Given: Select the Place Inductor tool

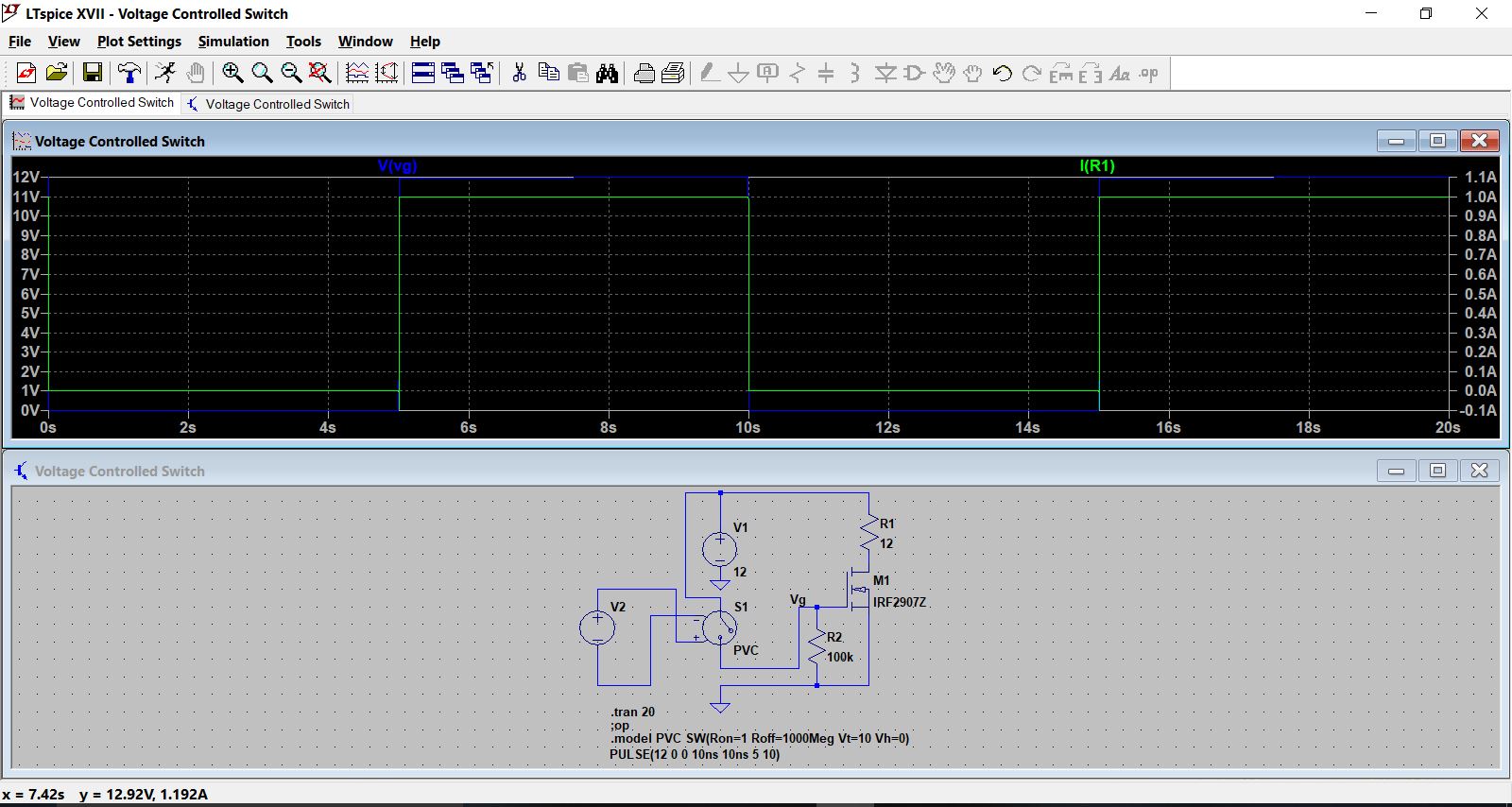Looking at the screenshot, I should coord(855,73).
